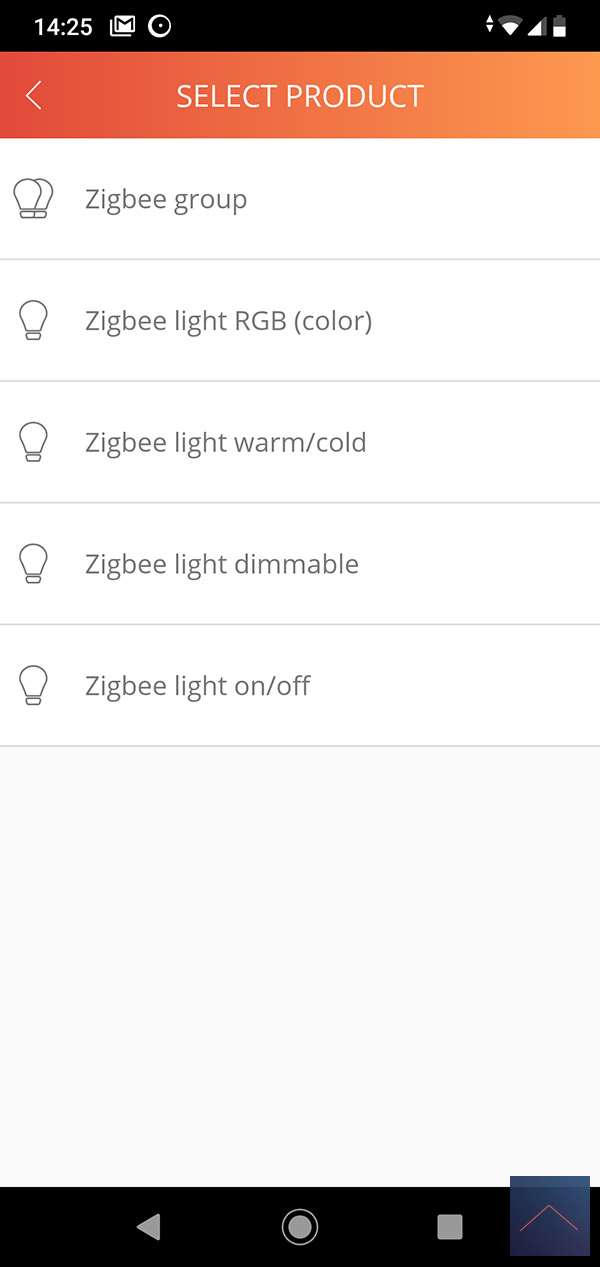Tap the Wi-Fi status icon
The height and width of the screenshot is (1267, 600).
tap(511, 26)
